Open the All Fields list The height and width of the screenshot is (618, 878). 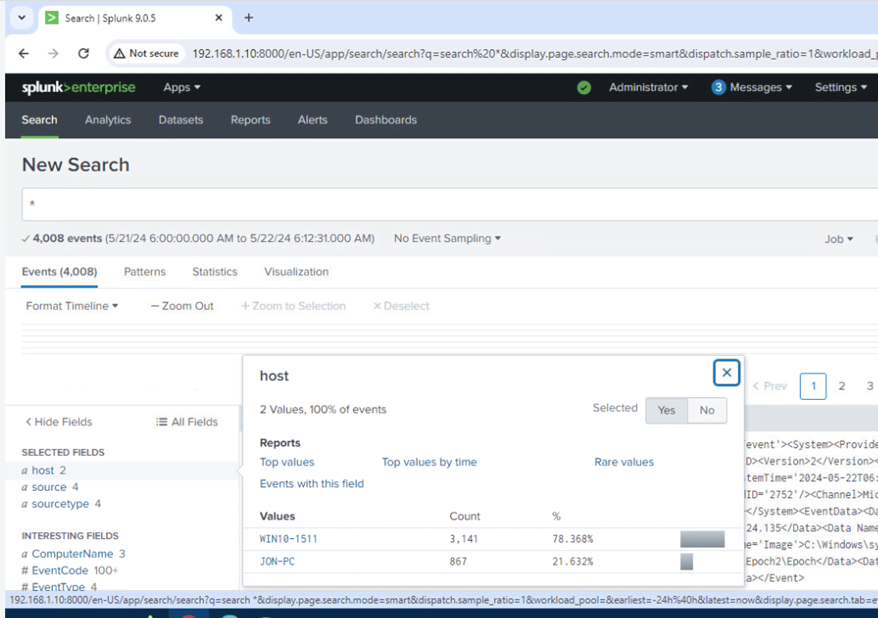186,422
